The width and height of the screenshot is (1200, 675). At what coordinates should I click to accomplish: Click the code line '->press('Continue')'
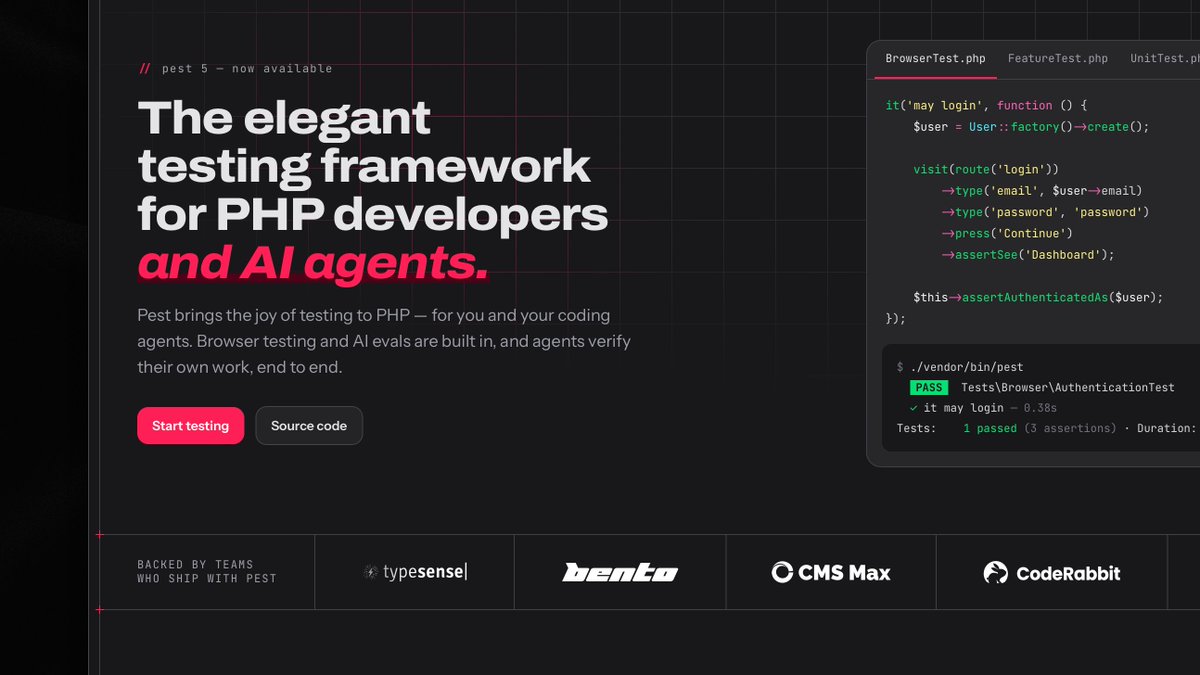(x=1006, y=233)
